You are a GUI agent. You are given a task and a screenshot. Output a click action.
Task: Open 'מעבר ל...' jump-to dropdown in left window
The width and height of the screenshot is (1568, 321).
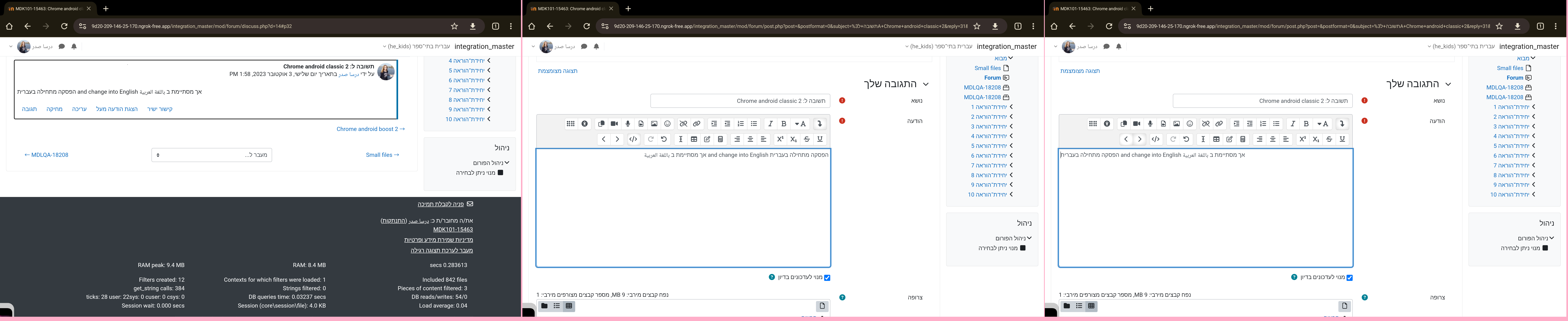tap(212, 155)
